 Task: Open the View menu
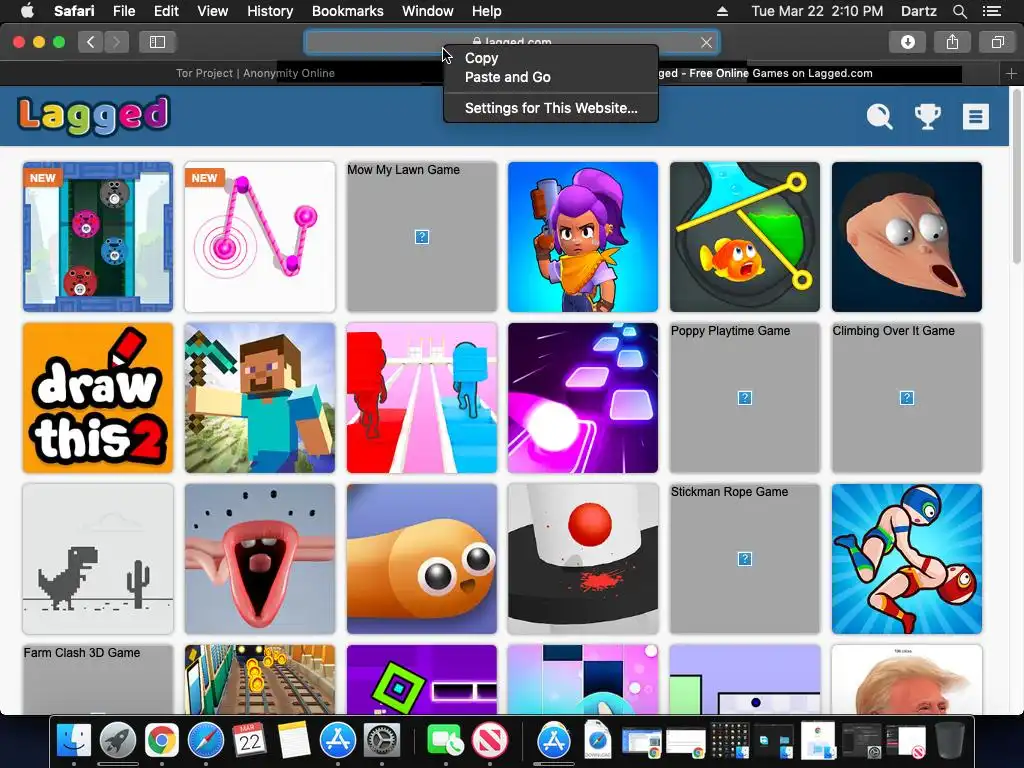coord(212,11)
